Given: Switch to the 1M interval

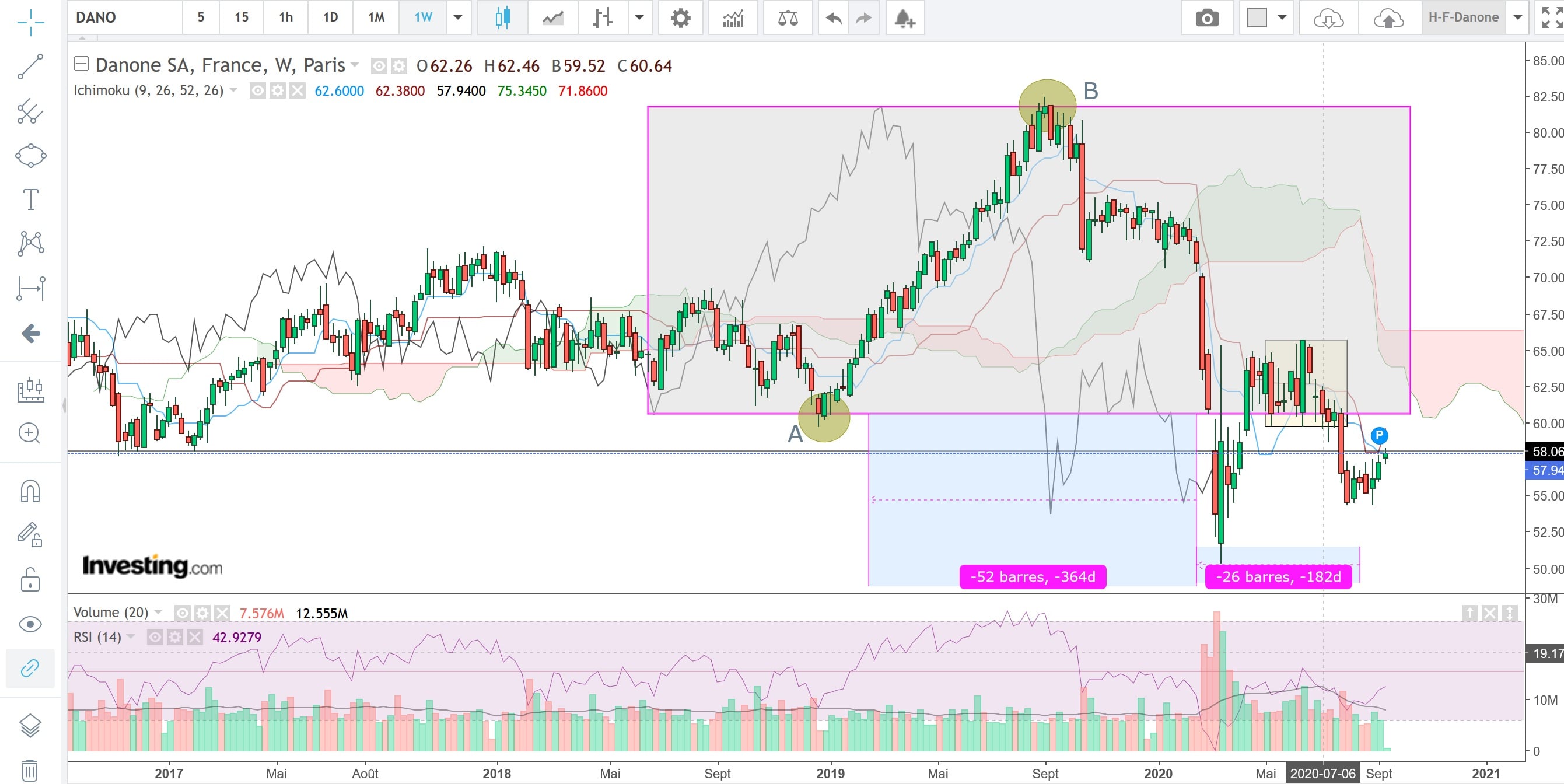Looking at the screenshot, I should 376,17.
